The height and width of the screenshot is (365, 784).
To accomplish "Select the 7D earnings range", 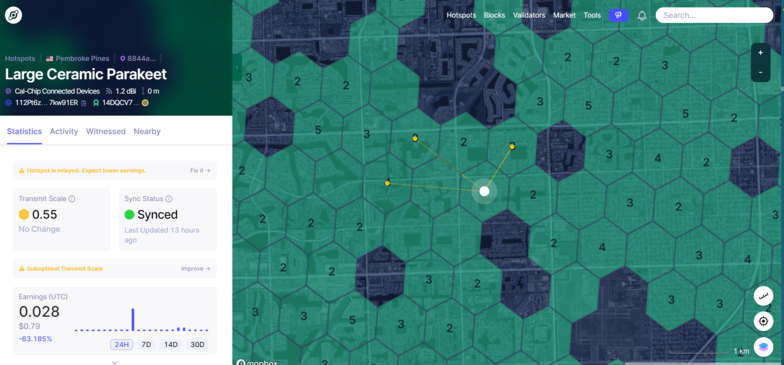I will (146, 344).
